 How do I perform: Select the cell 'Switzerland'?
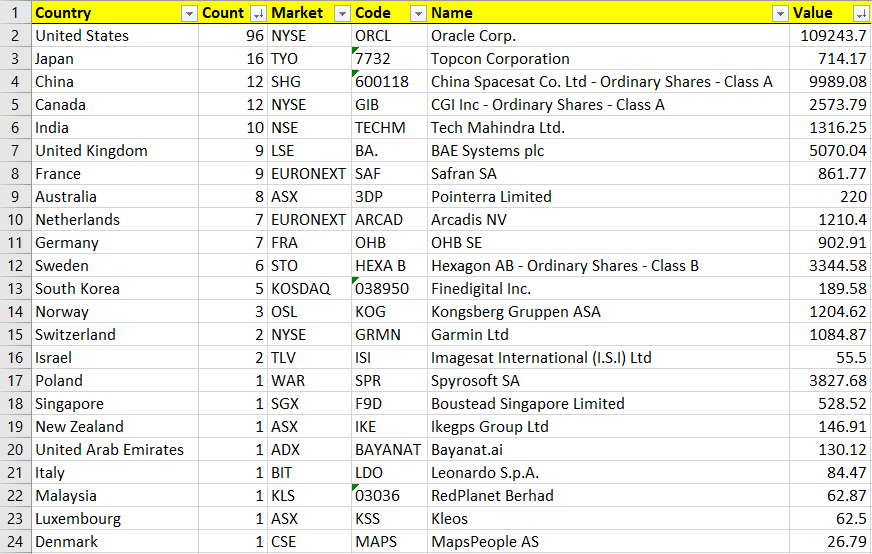[x=115, y=334]
